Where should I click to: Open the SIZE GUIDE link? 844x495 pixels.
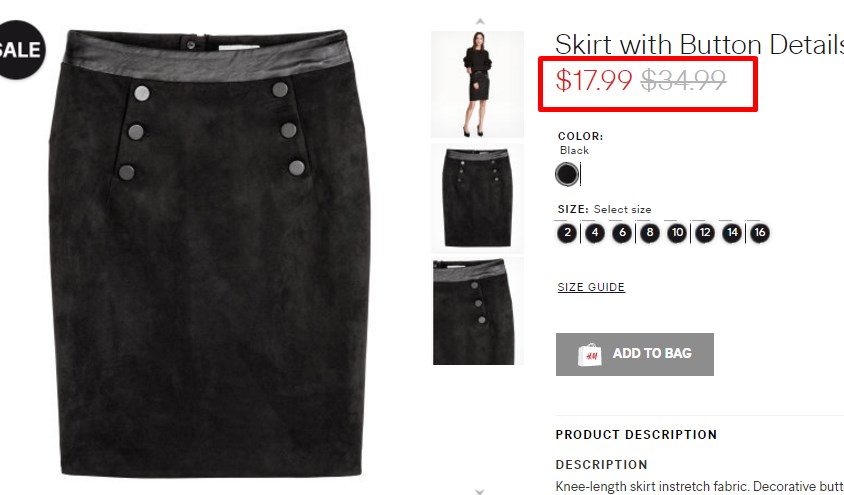point(591,287)
